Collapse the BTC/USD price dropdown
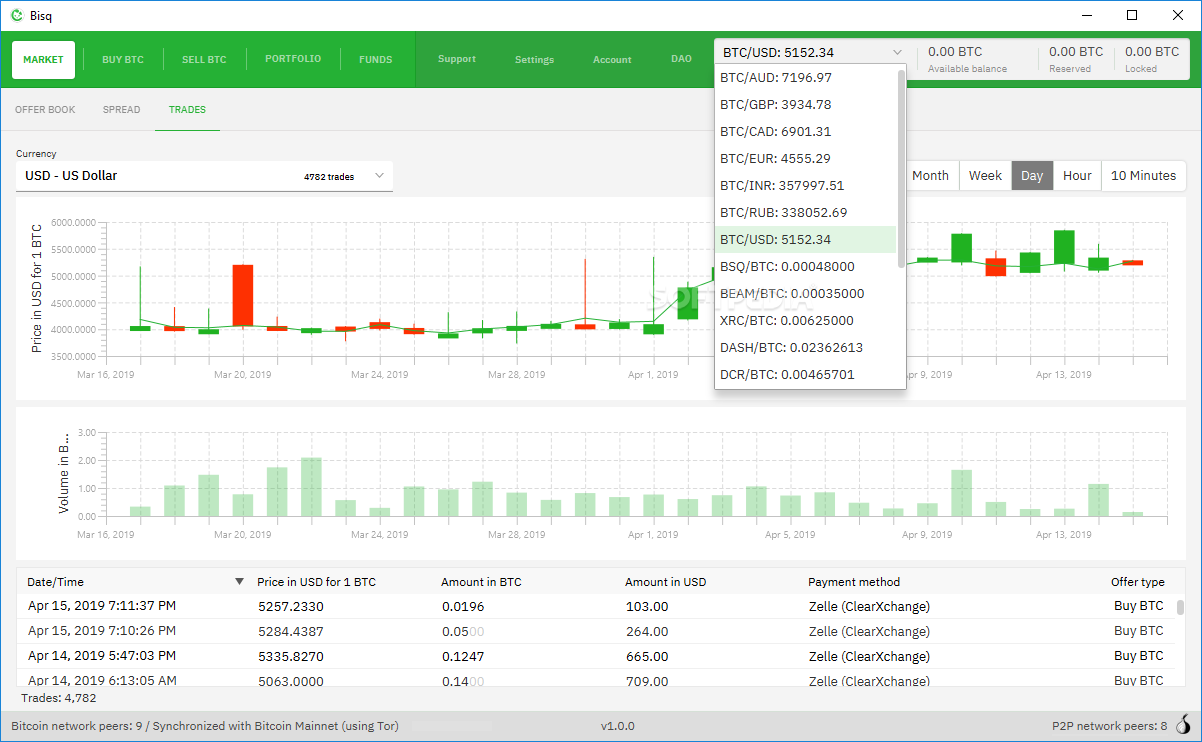1202x742 pixels. point(897,53)
